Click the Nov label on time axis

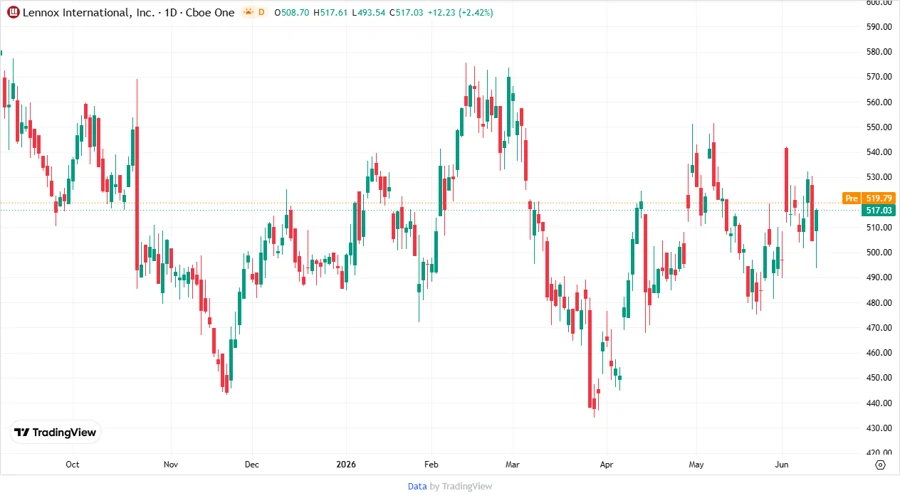point(170,464)
